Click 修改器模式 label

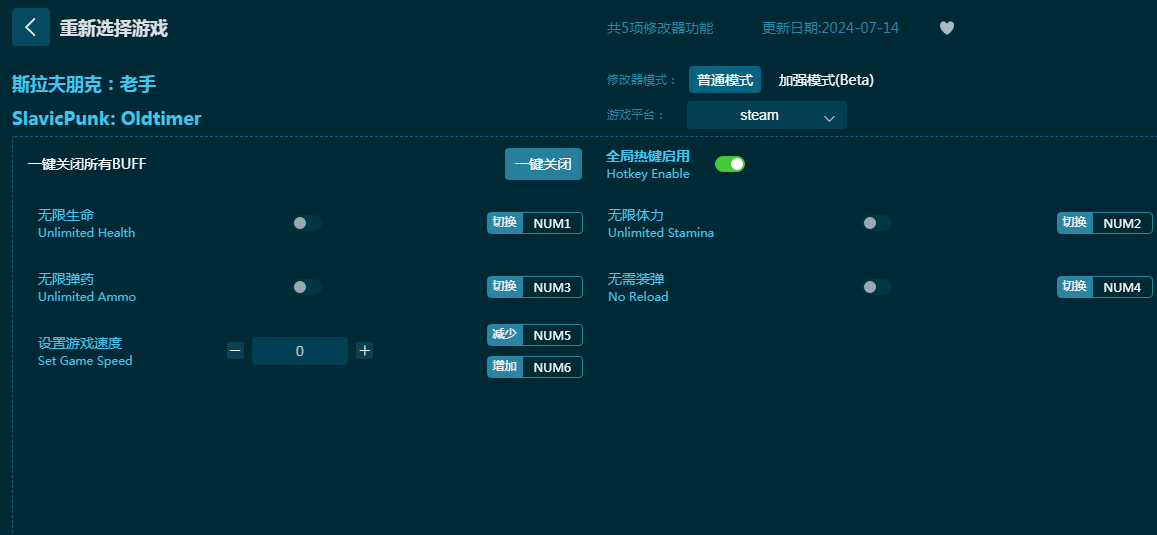pyautogui.click(x=641, y=80)
